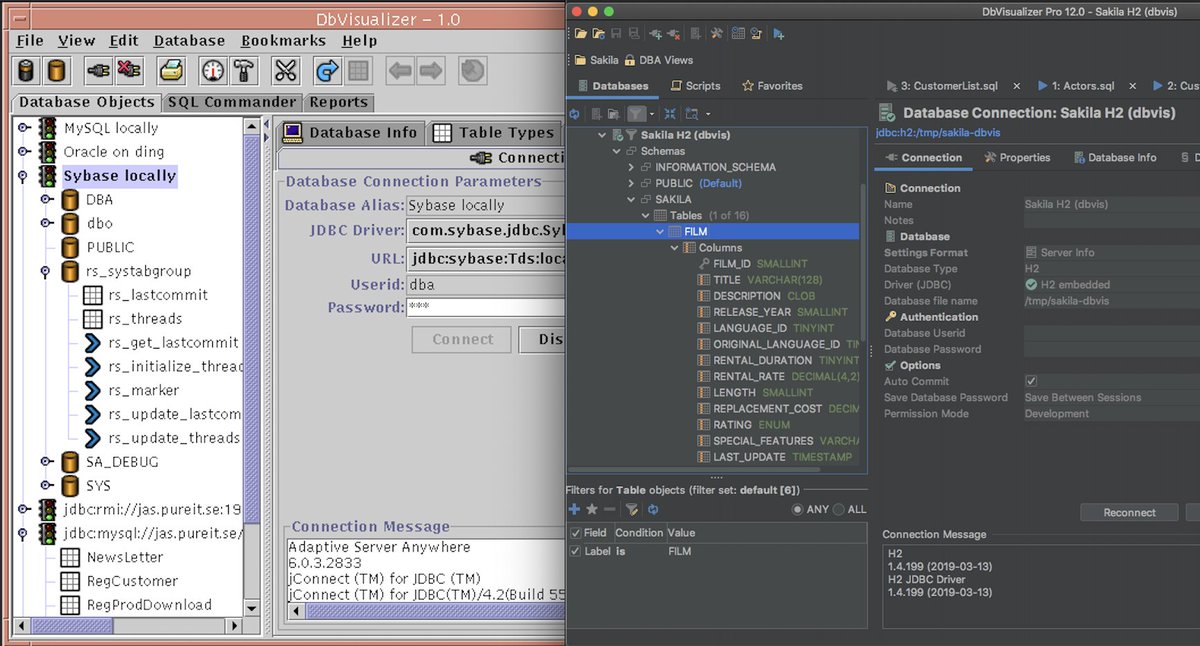
Task: Click the open folder icon in the Pro 12.0 toolbar
Action: (x=580, y=33)
